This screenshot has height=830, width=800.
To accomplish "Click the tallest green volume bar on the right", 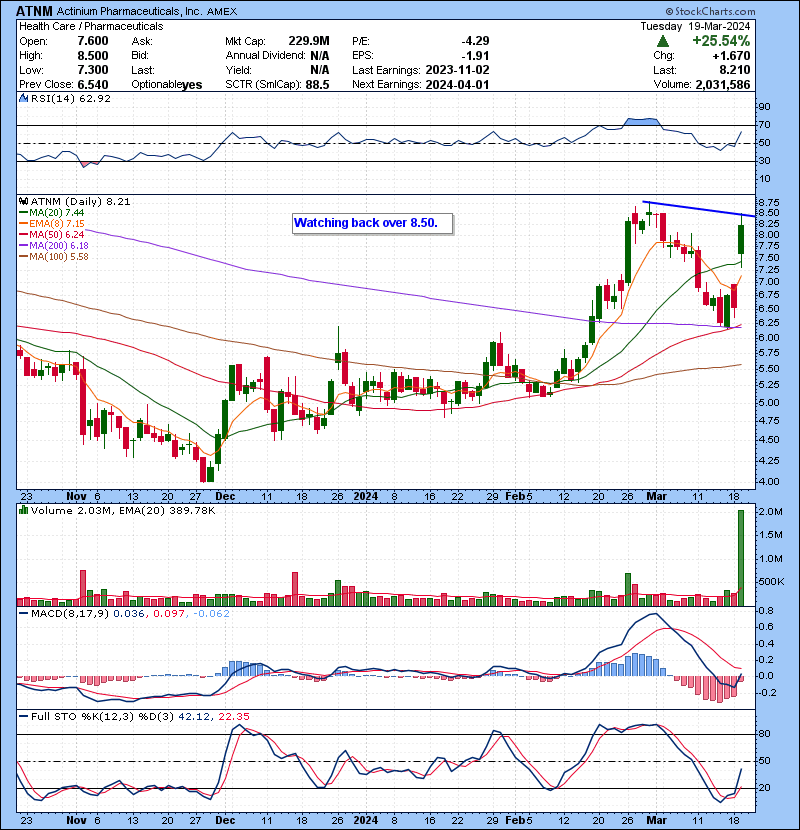I will pos(741,558).
